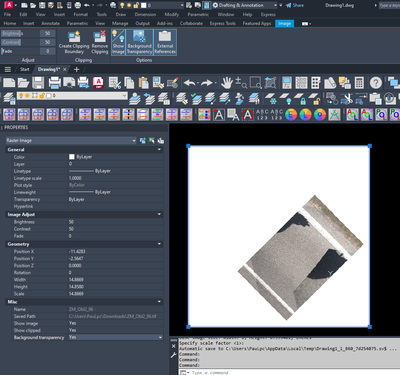Collapse the Image Adjust section
This screenshot has width=400, height=375.
point(159,214)
